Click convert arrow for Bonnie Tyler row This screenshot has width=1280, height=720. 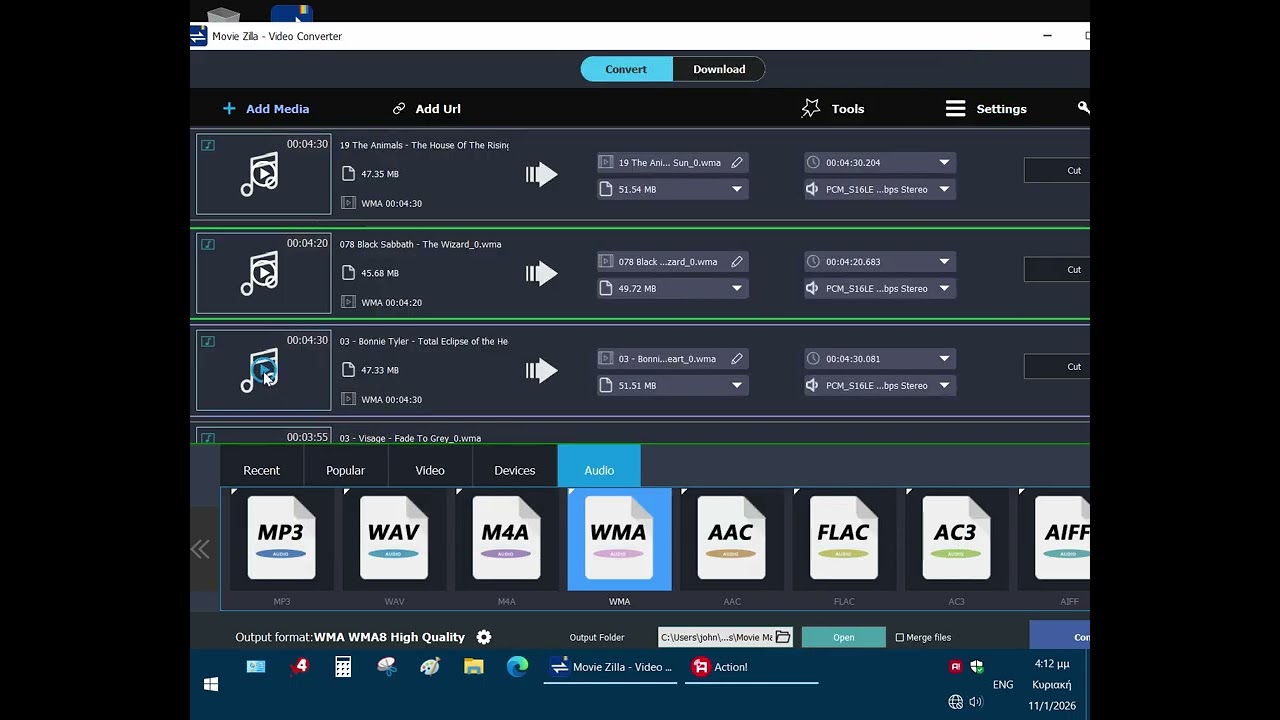point(541,371)
